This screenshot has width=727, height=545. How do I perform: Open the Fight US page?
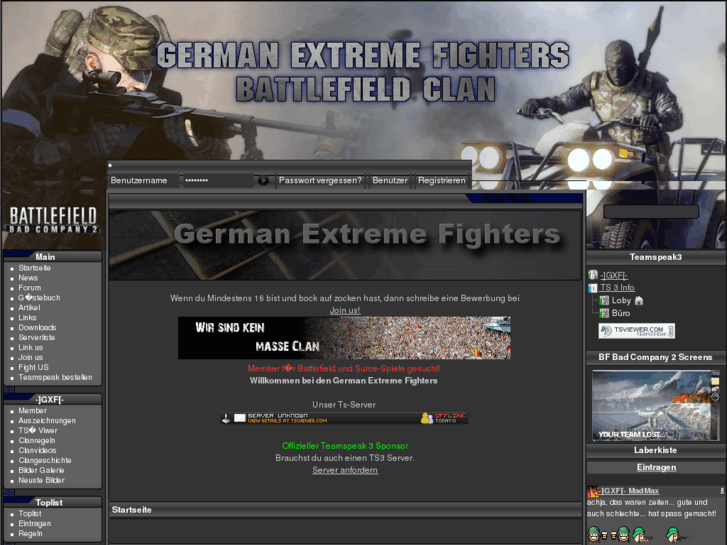(33, 367)
